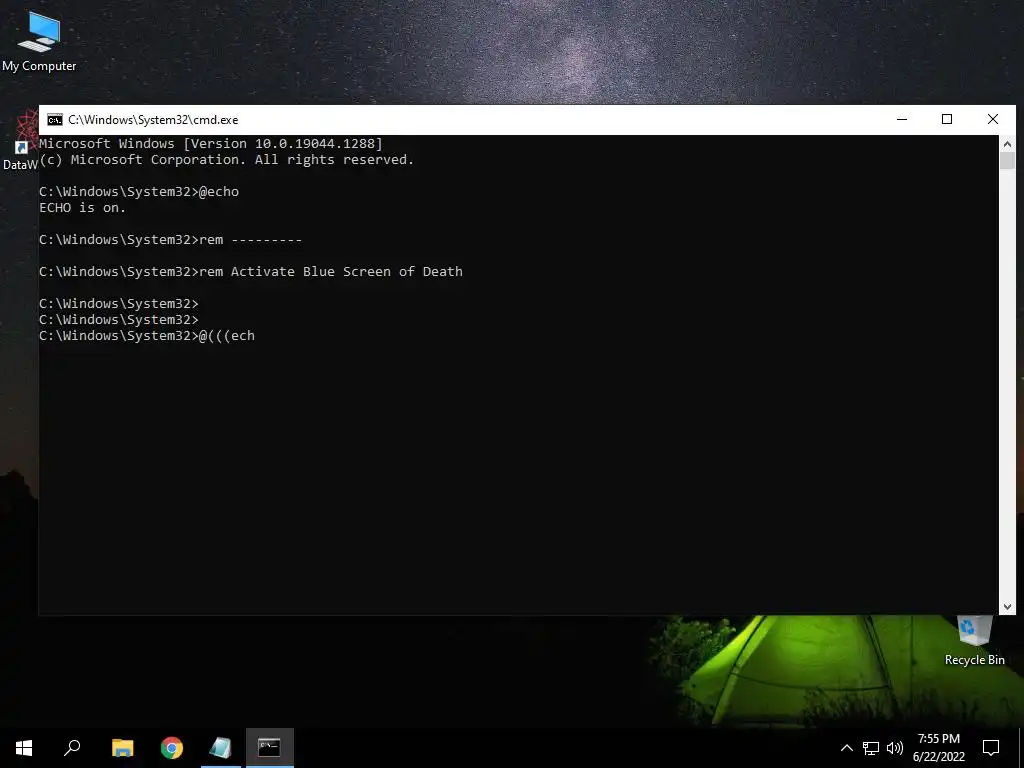Maximize the cmd.exe window
The height and width of the screenshot is (768, 1024).
click(x=947, y=120)
